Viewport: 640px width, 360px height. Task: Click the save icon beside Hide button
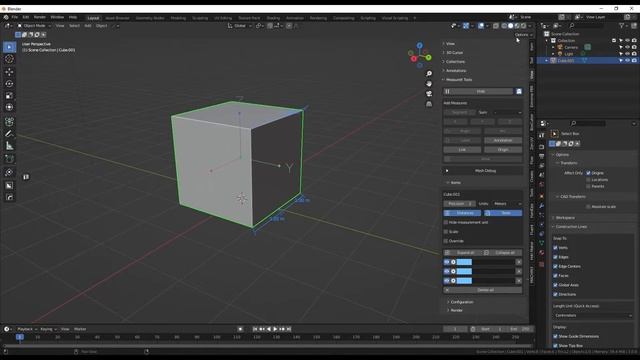tap(519, 91)
